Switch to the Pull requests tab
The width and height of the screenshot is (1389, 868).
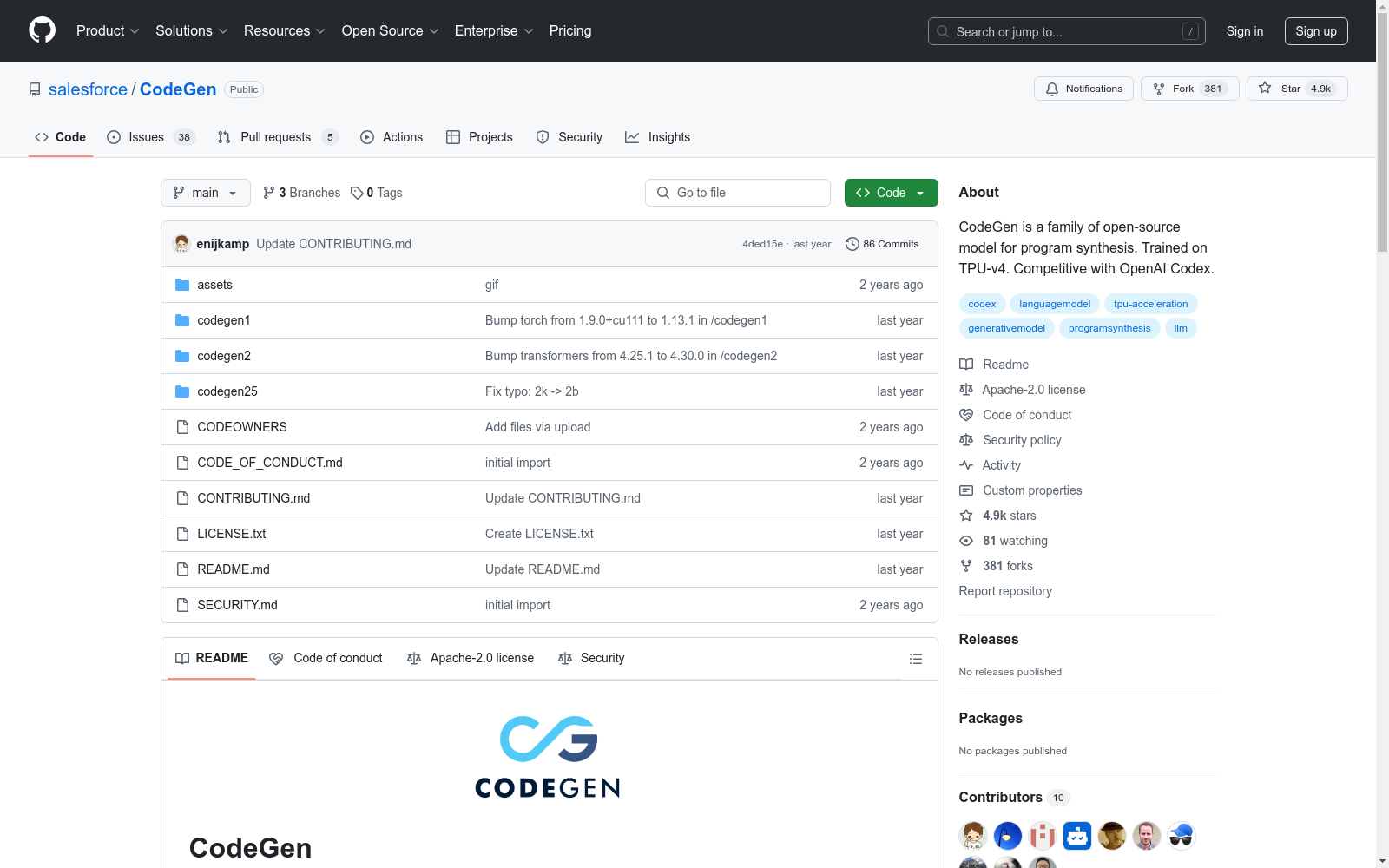tap(277, 137)
